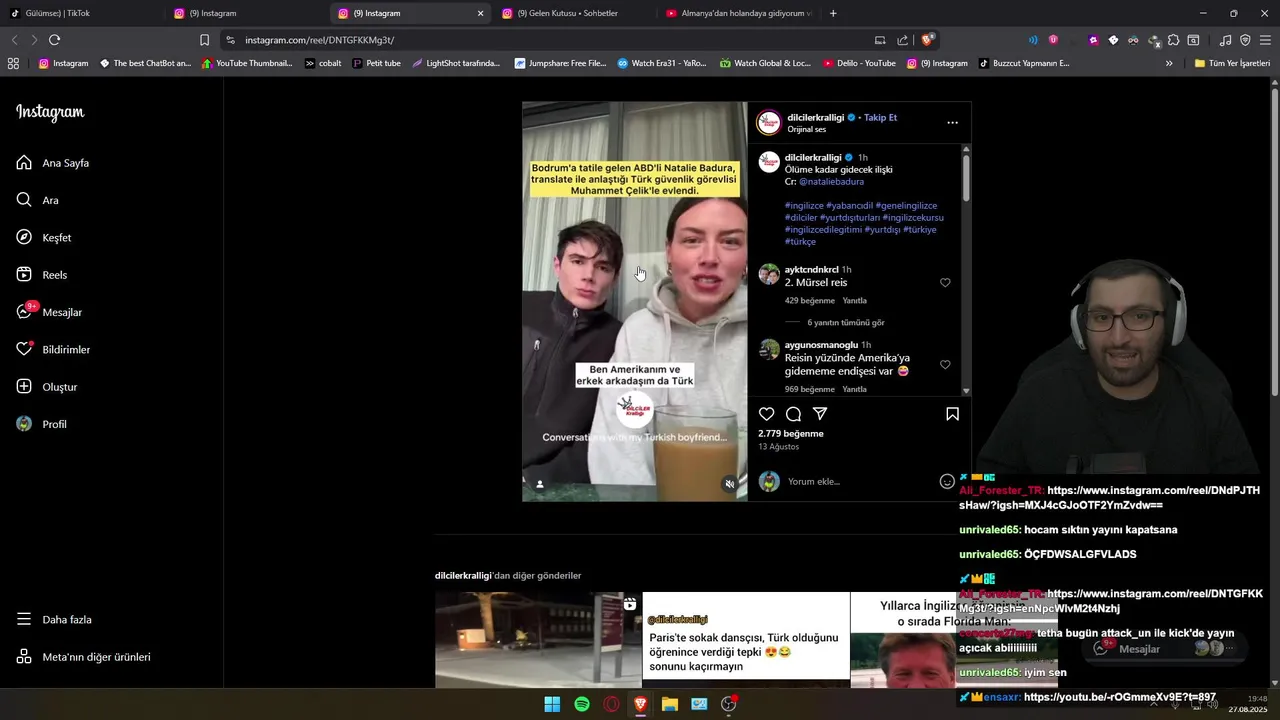1280x720 pixels.
Task: Click the Brave icon in taskbar
Action: pyautogui.click(x=640, y=704)
